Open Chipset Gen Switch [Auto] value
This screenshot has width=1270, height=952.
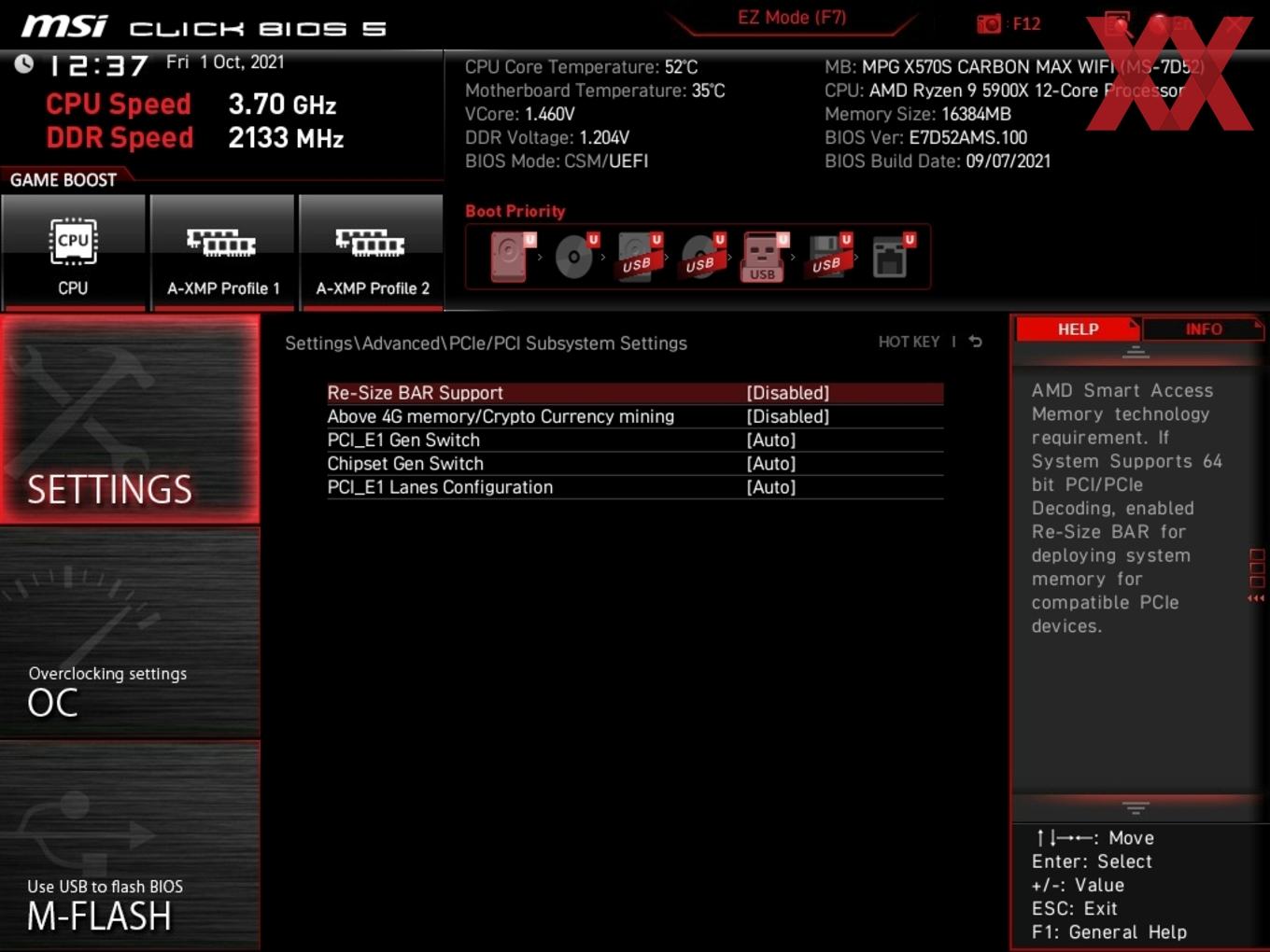[x=771, y=463]
